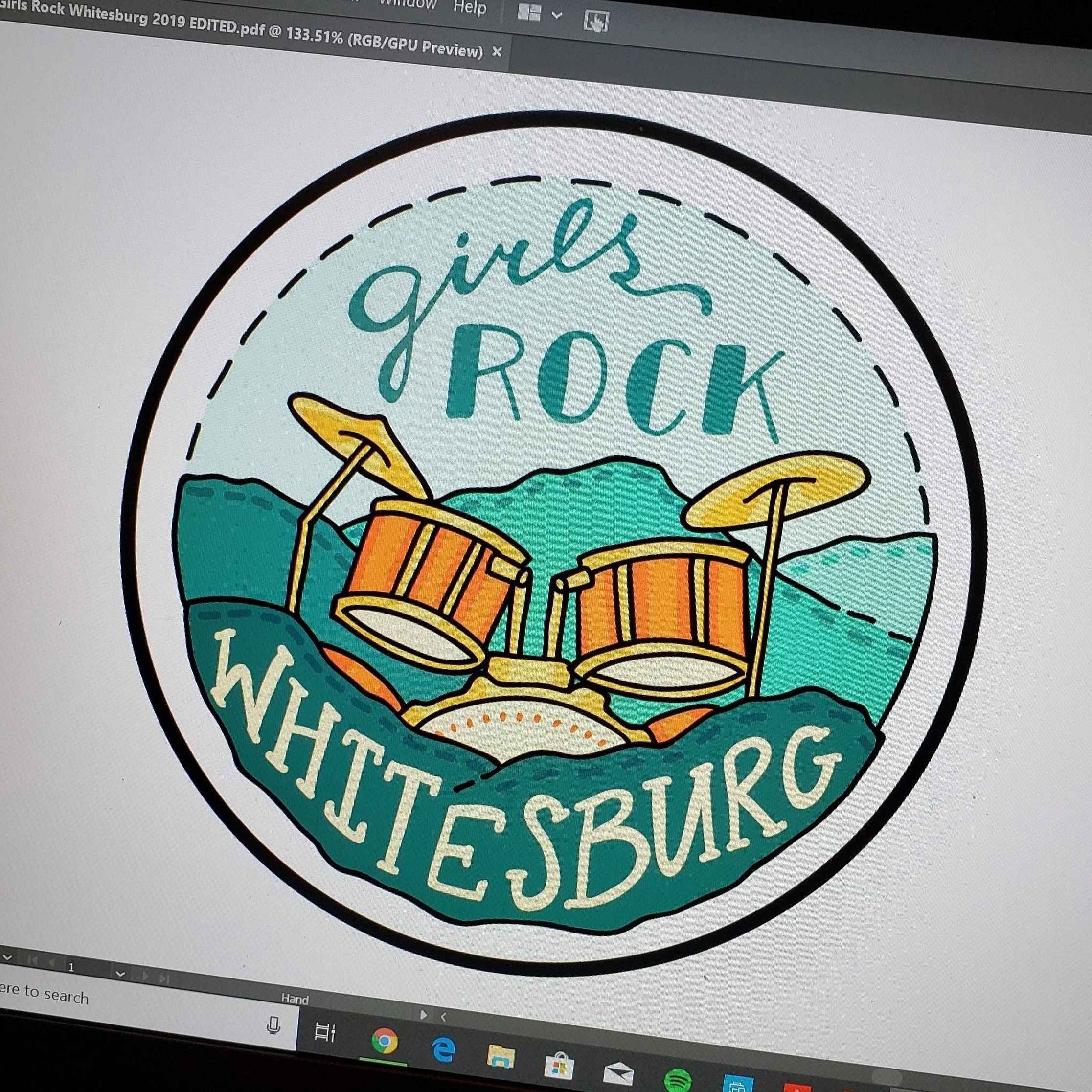Click the Cortana microphone icon
This screenshot has height=1092, width=1092.
click(273, 1025)
